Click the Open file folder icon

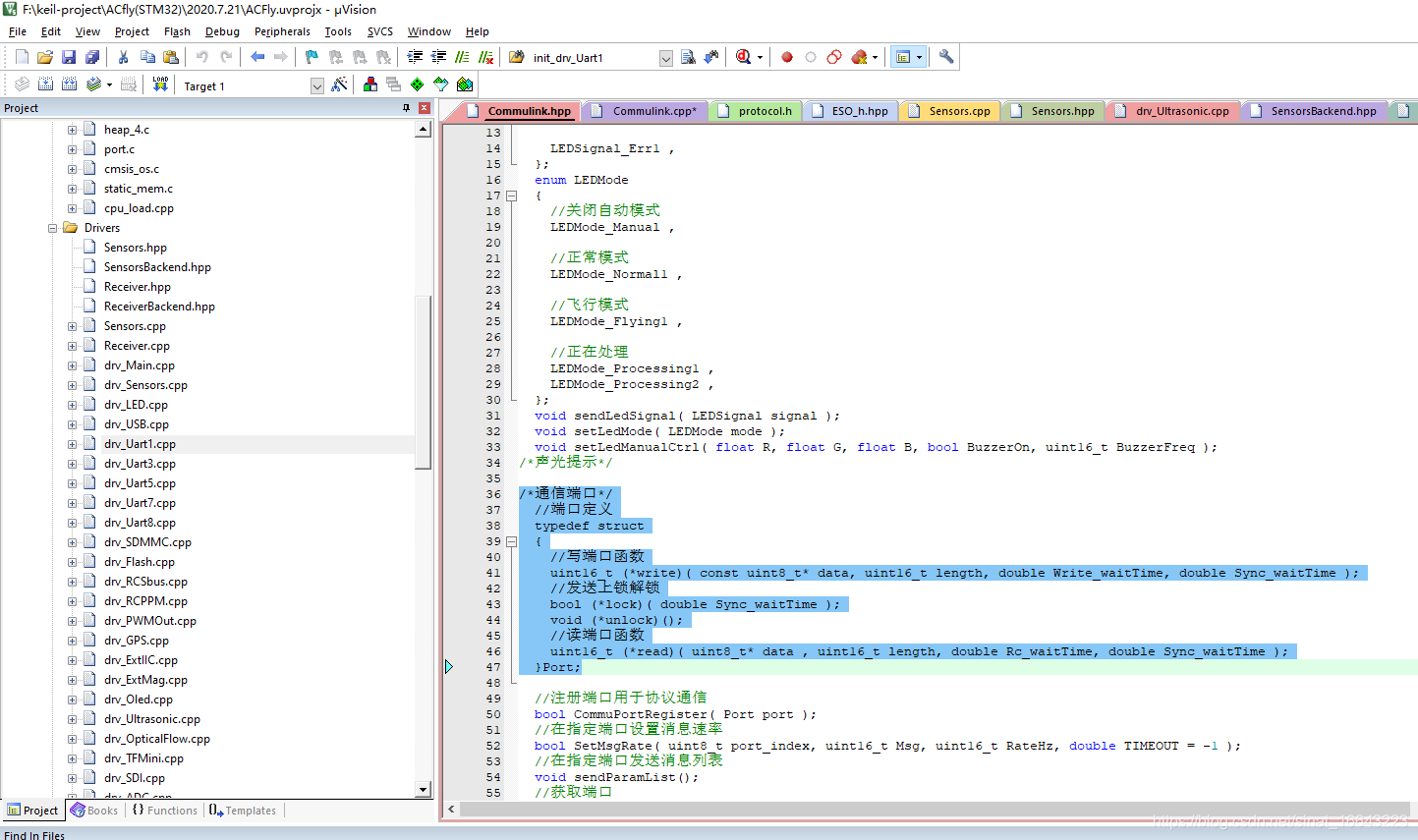(x=45, y=57)
